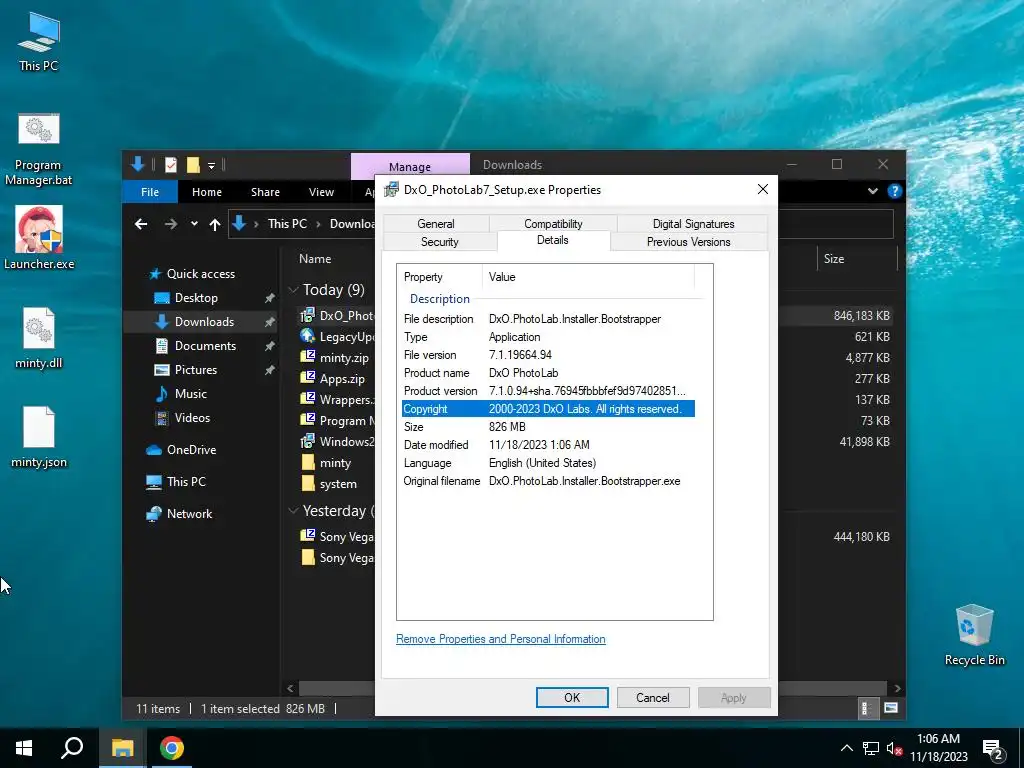Click the Original filename value
Image resolution: width=1024 pixels, height=768 pixels.
point(584,481)
